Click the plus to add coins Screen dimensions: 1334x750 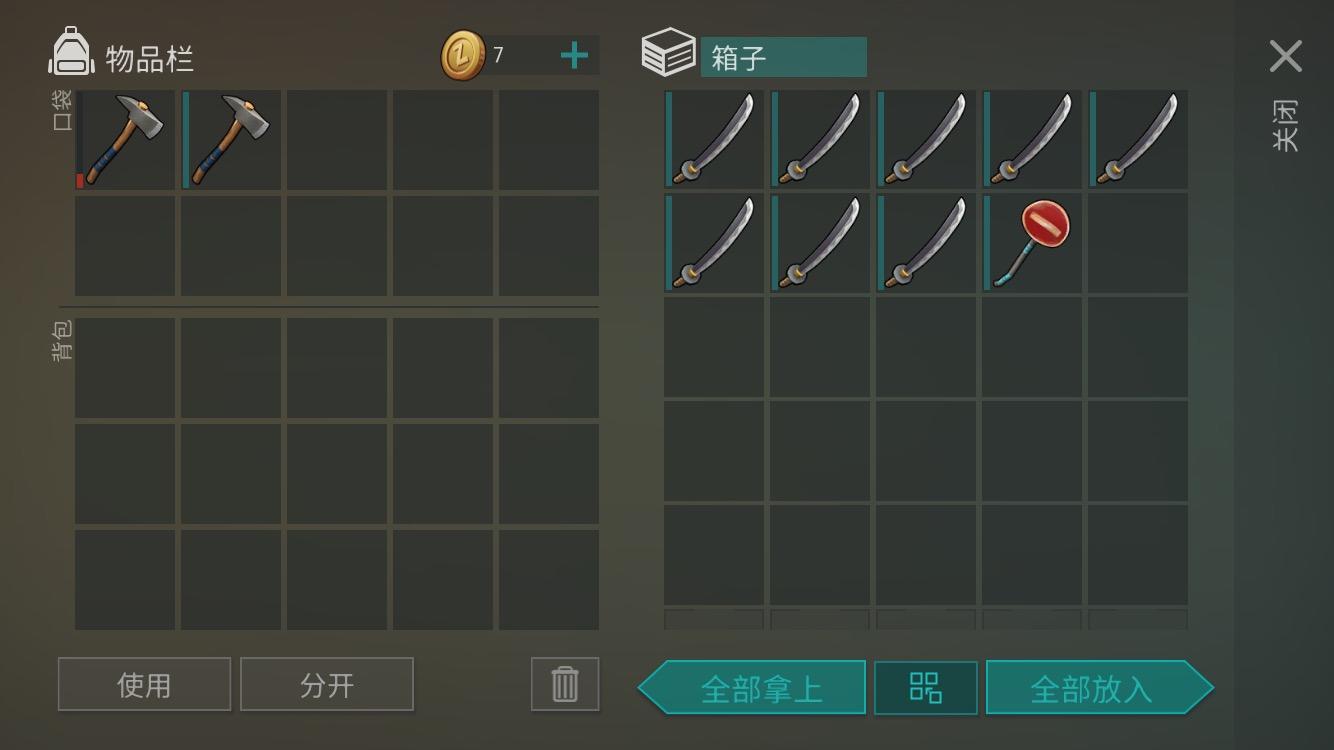point(574,56)
